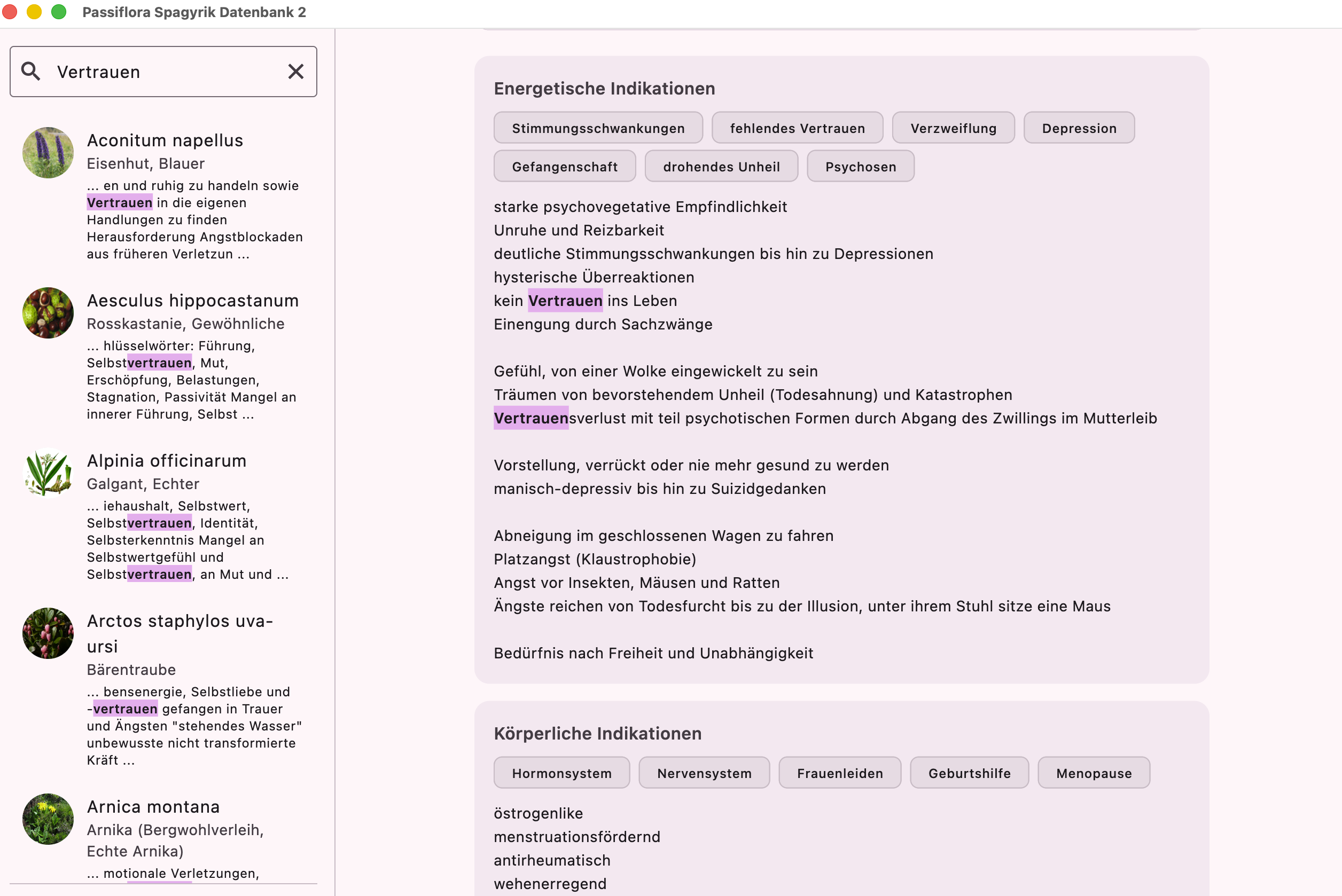Select the Menopause tag
The width and height of the screenshot is (1342, 896).
click(1094, 773)
